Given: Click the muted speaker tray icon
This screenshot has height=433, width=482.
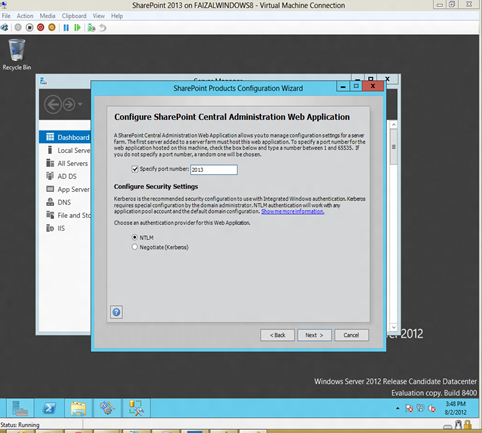Looking at the screenshot, I should (432, 408).
